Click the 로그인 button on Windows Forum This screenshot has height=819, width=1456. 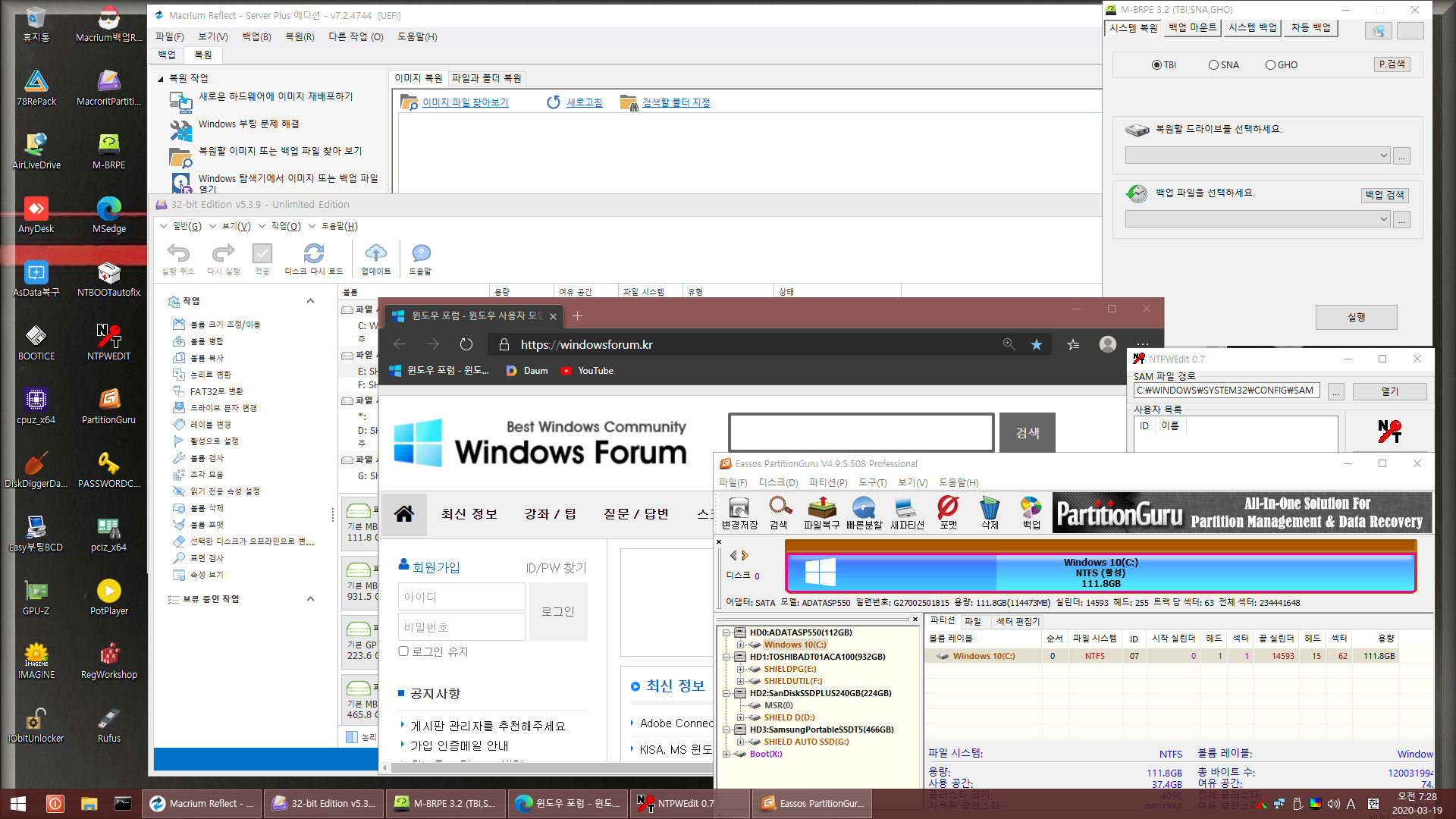pyautogui.click(x=557, y=611)
